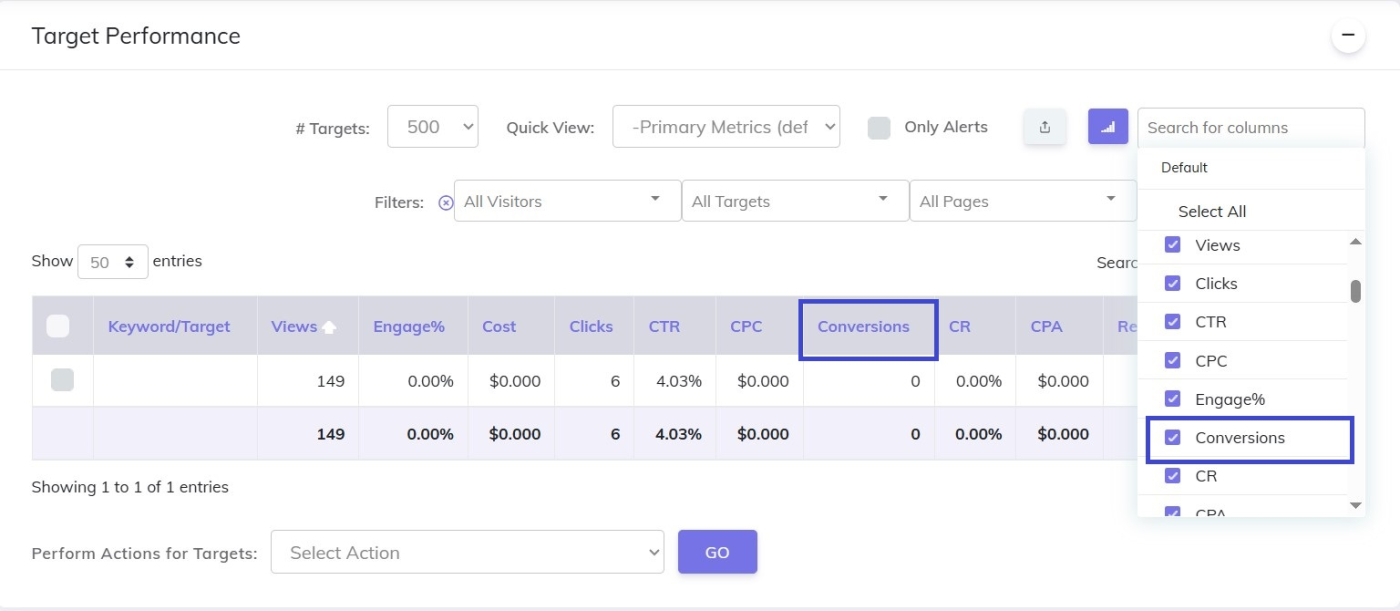Click the Keyword/Target column header
This screenshot has width=1400, height=611.
(x=169, y=327)
